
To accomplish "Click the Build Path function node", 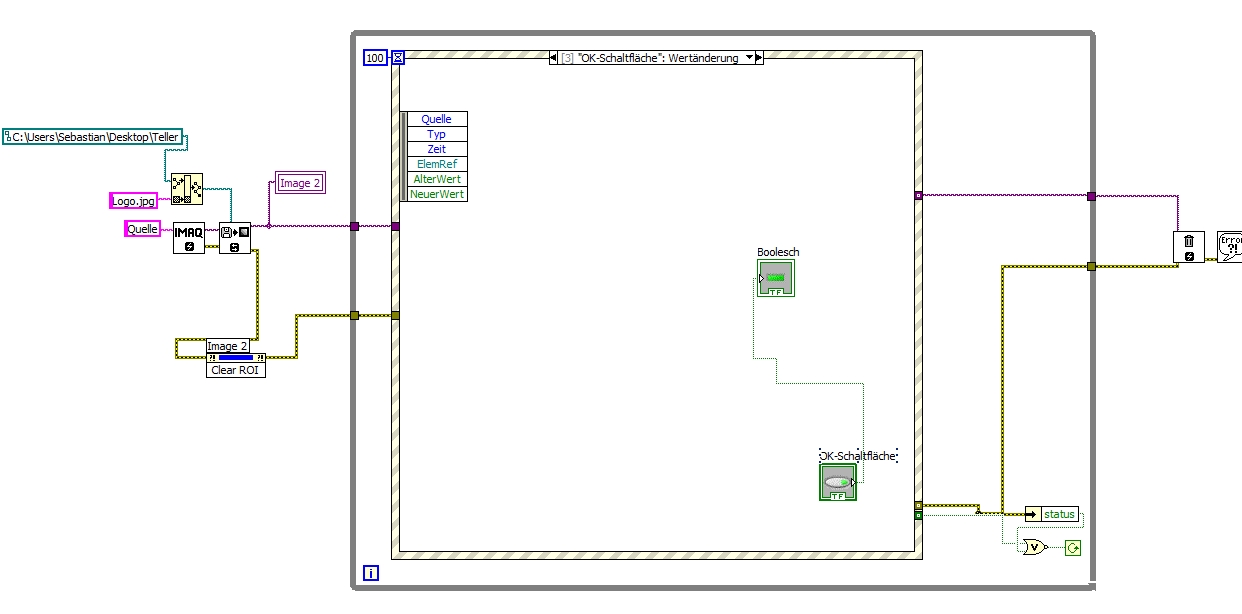I will pyautogui.click(x=186, y=188).
